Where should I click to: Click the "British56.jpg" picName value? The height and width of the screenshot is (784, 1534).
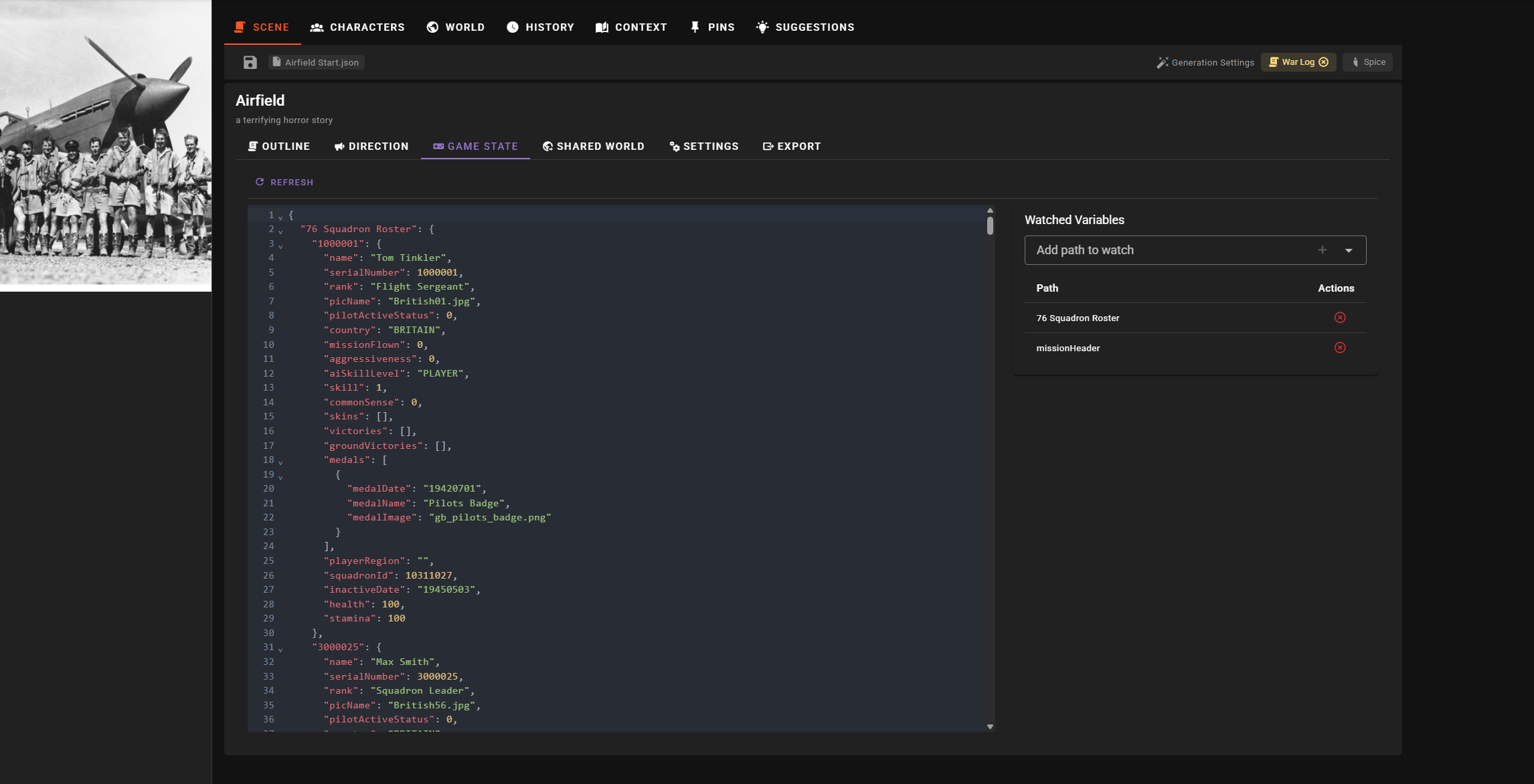pyautogui.click(x=432, y=705)
